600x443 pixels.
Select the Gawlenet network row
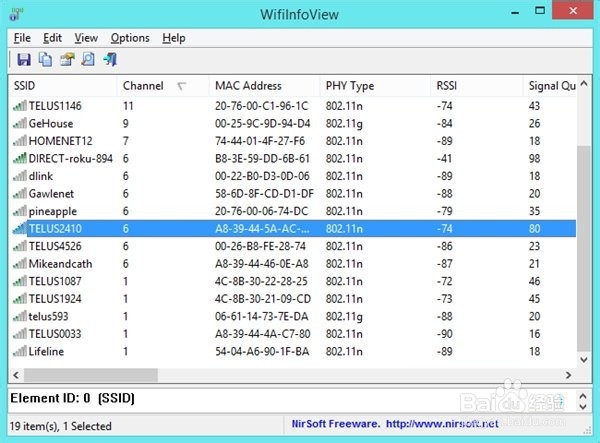click(293, 194)
